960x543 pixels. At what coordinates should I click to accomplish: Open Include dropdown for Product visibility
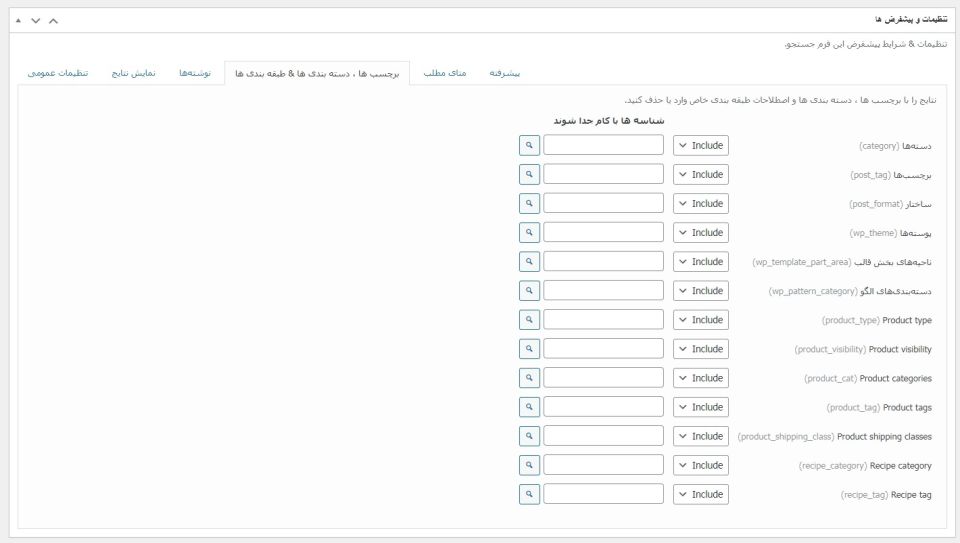tap(700, 349)
